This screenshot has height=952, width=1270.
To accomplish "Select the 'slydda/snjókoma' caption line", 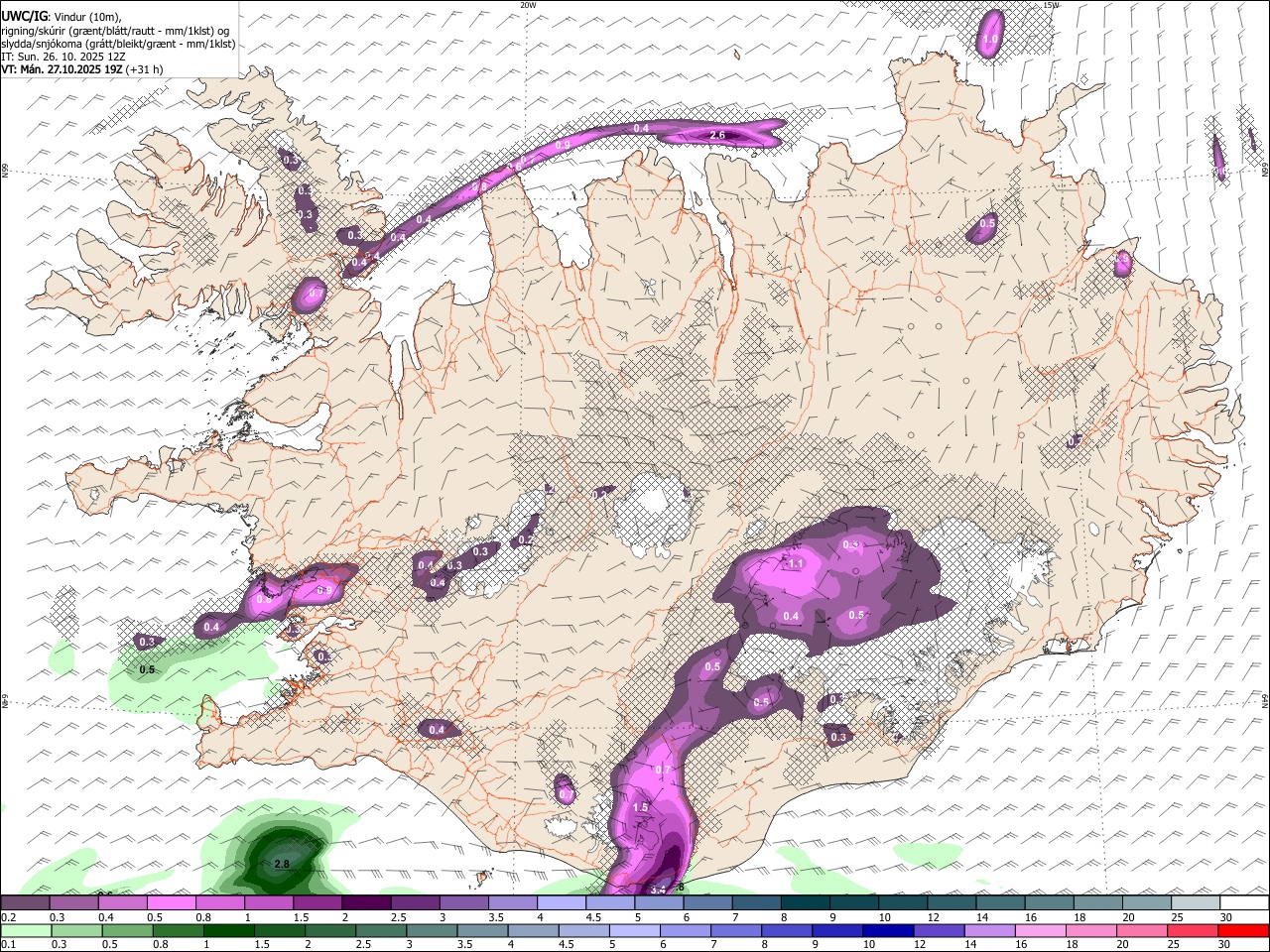I will [x=118, y=44].
